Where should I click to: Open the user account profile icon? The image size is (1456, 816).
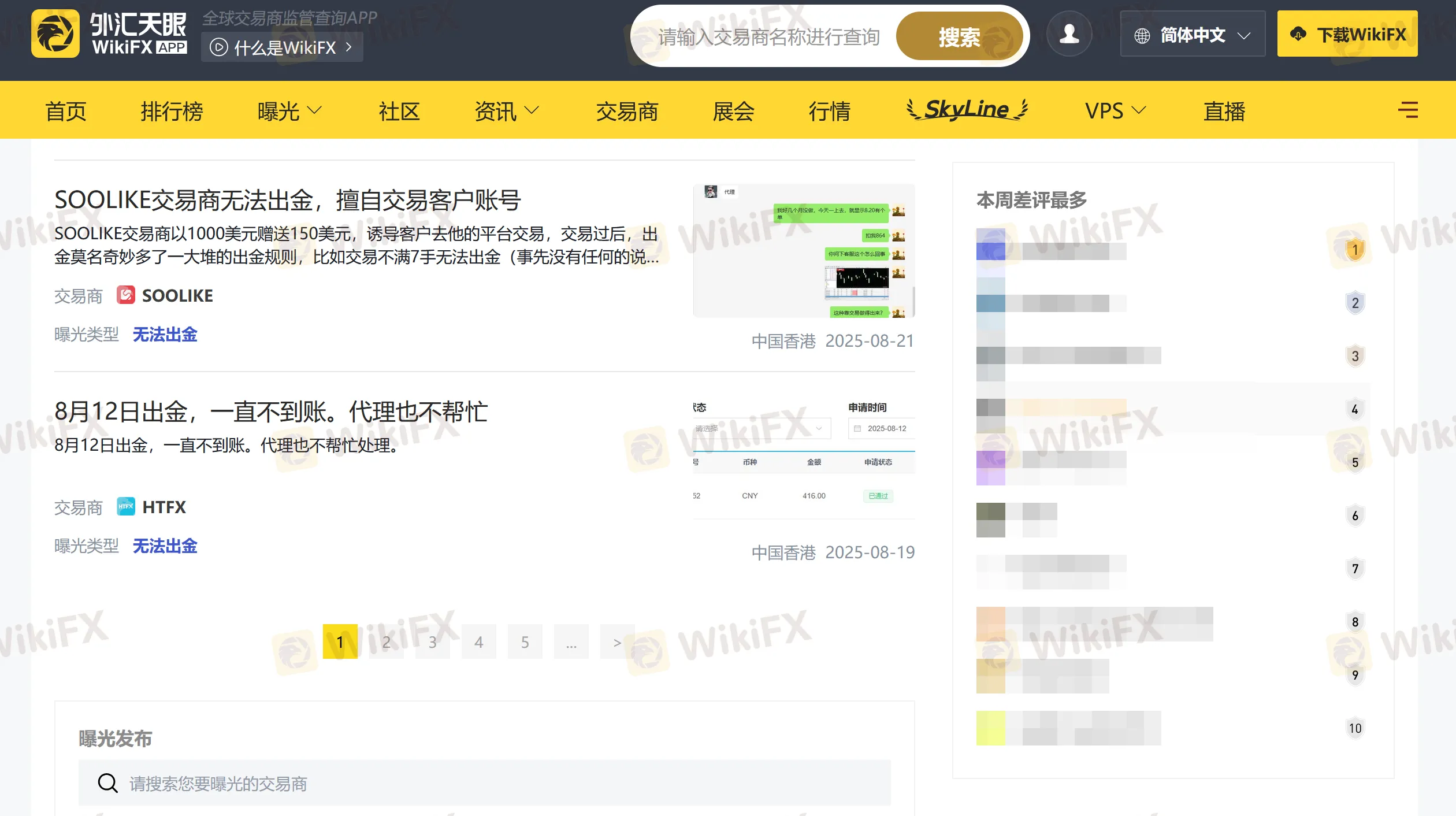(x=1069, y=34)
